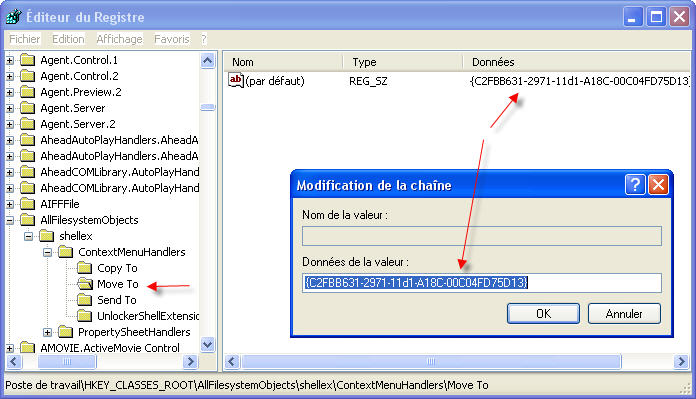Open the Edition menu
696x399 pixels.
pos(68,39)
